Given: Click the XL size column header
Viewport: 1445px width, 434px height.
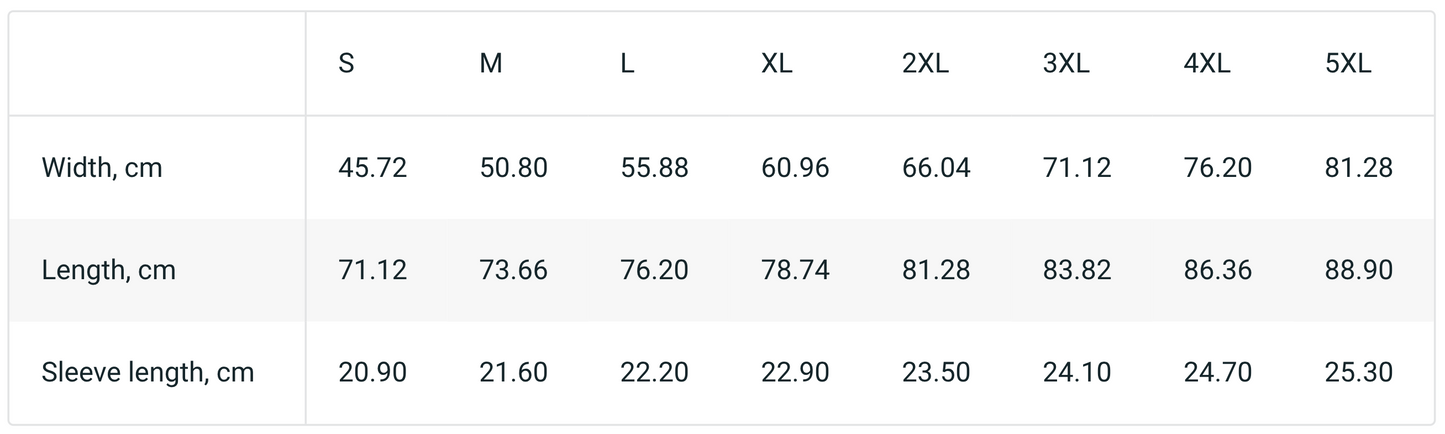Looking at the screenshot, I should (x=776, y=65).
